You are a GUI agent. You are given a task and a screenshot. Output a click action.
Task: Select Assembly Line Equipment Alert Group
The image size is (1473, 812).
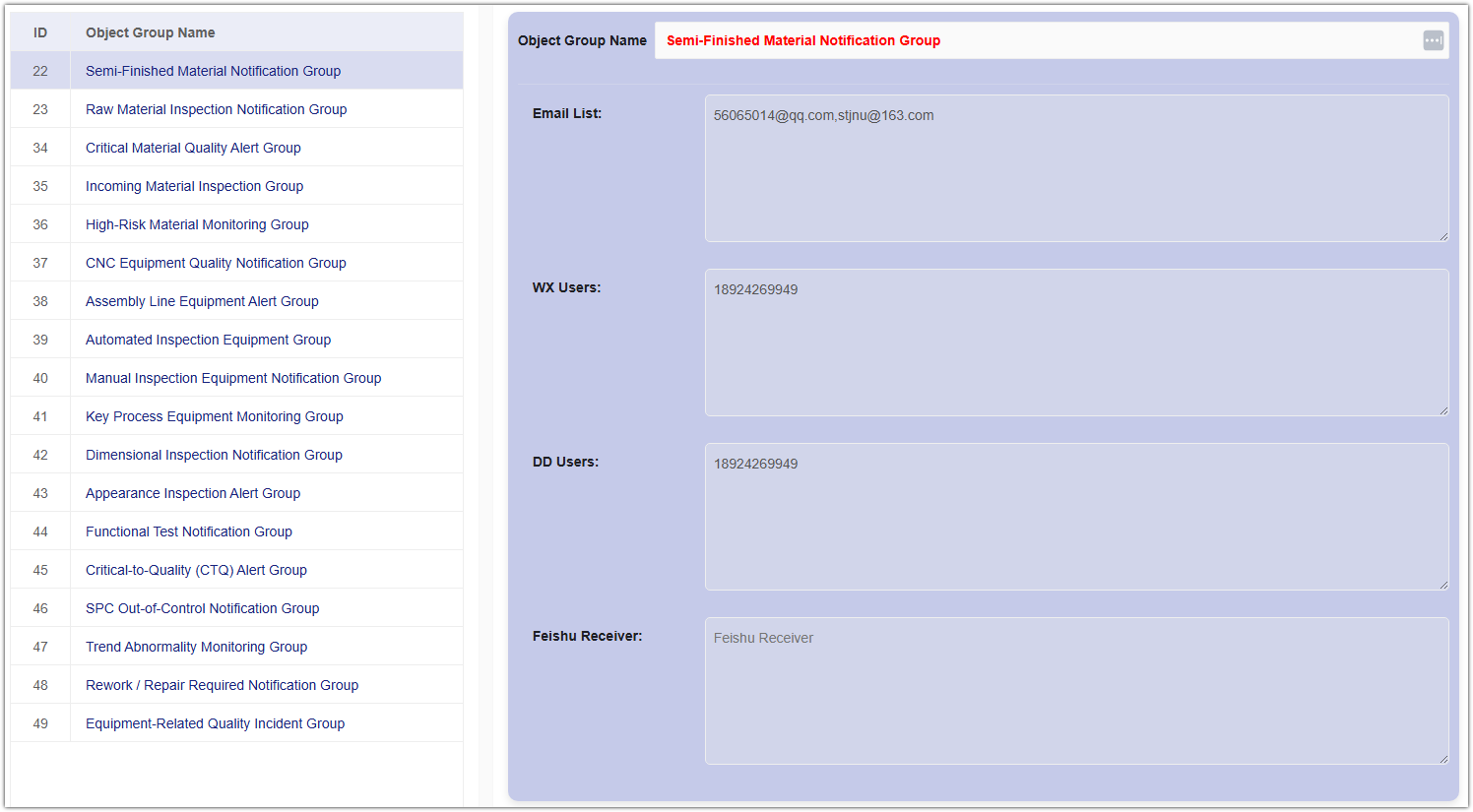pyautogui.click(x=202, y=301)
